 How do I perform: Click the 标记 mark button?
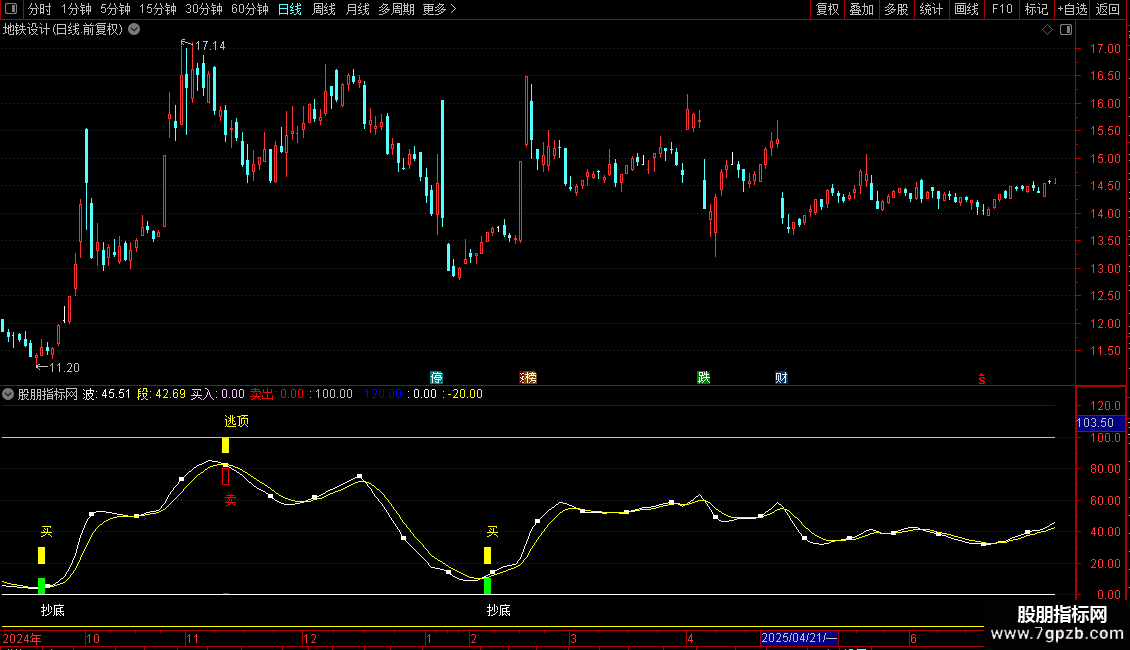point(1036,9)
